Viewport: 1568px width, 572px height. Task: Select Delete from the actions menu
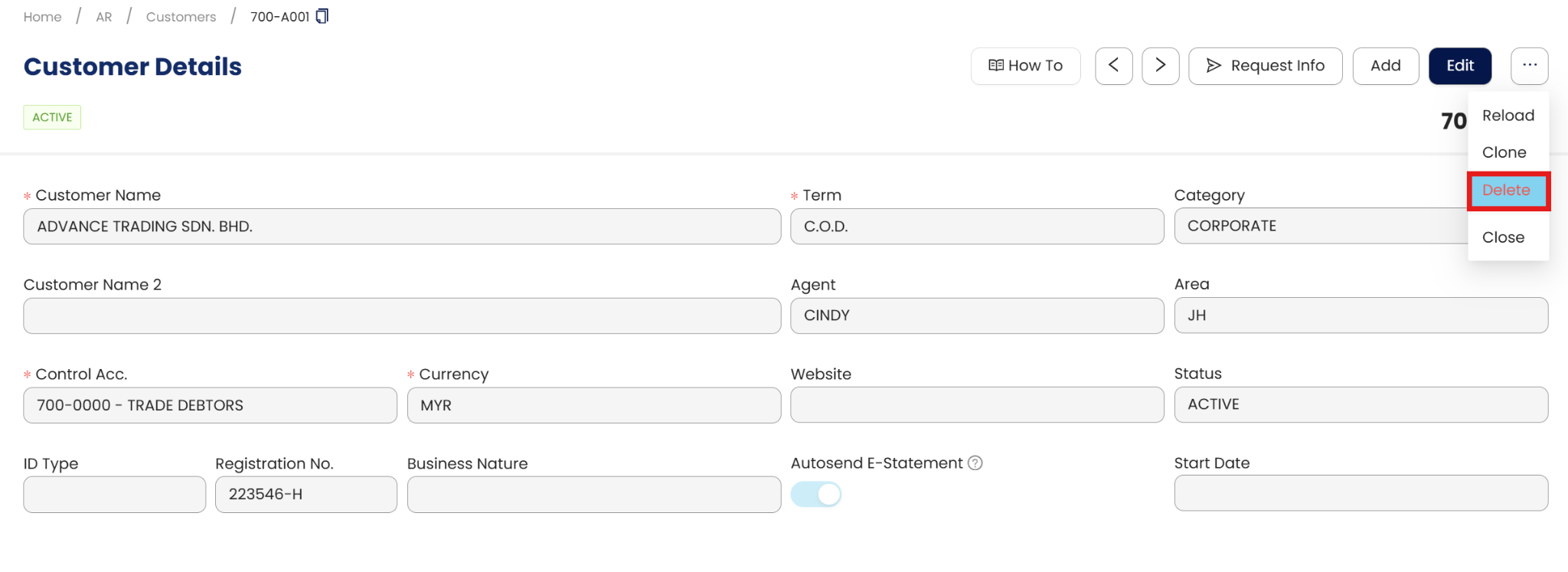click(x=1507, y=191)
